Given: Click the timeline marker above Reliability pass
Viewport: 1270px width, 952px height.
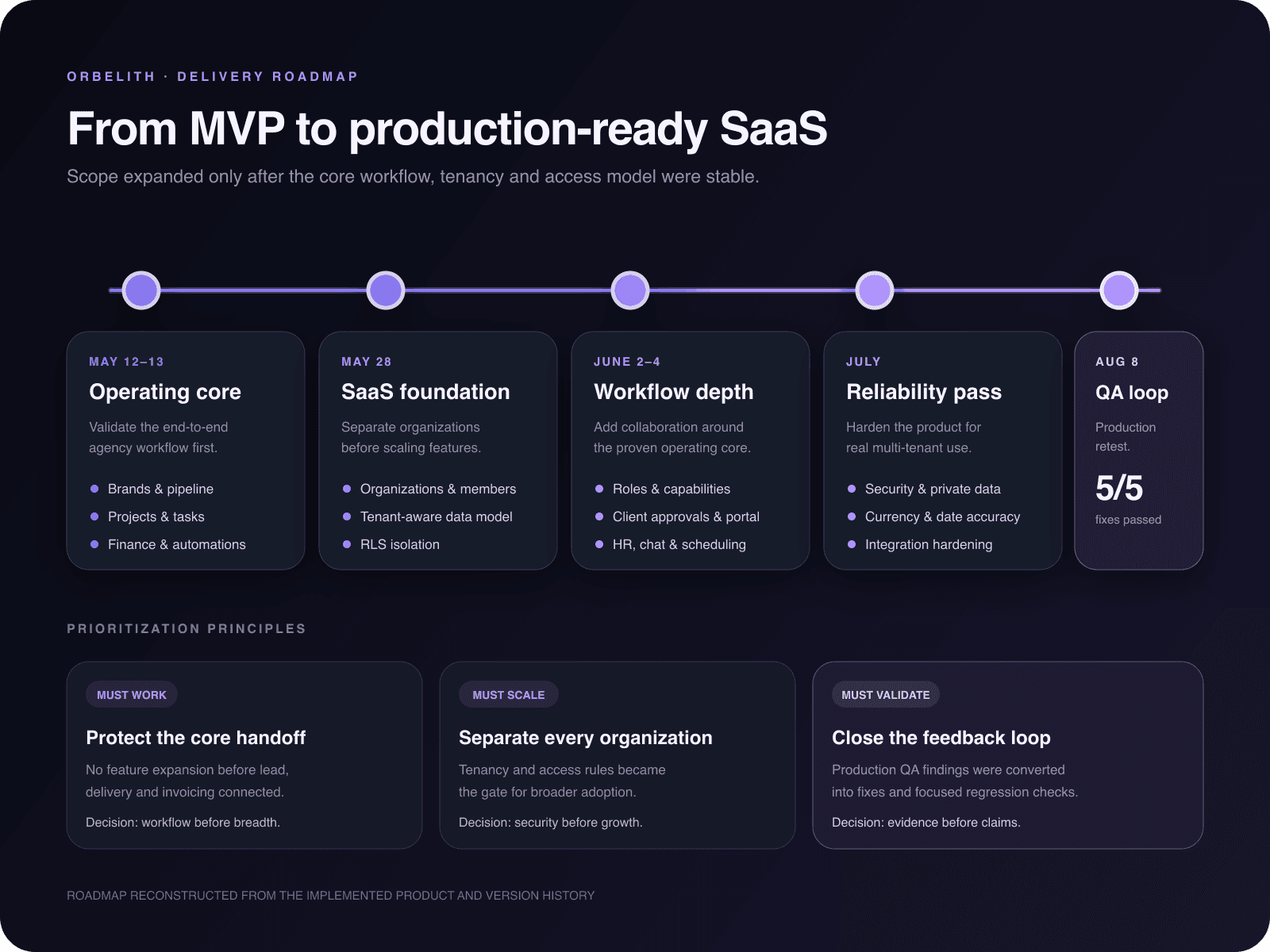Looking at the screenshot, I should (x=875, y=290).
